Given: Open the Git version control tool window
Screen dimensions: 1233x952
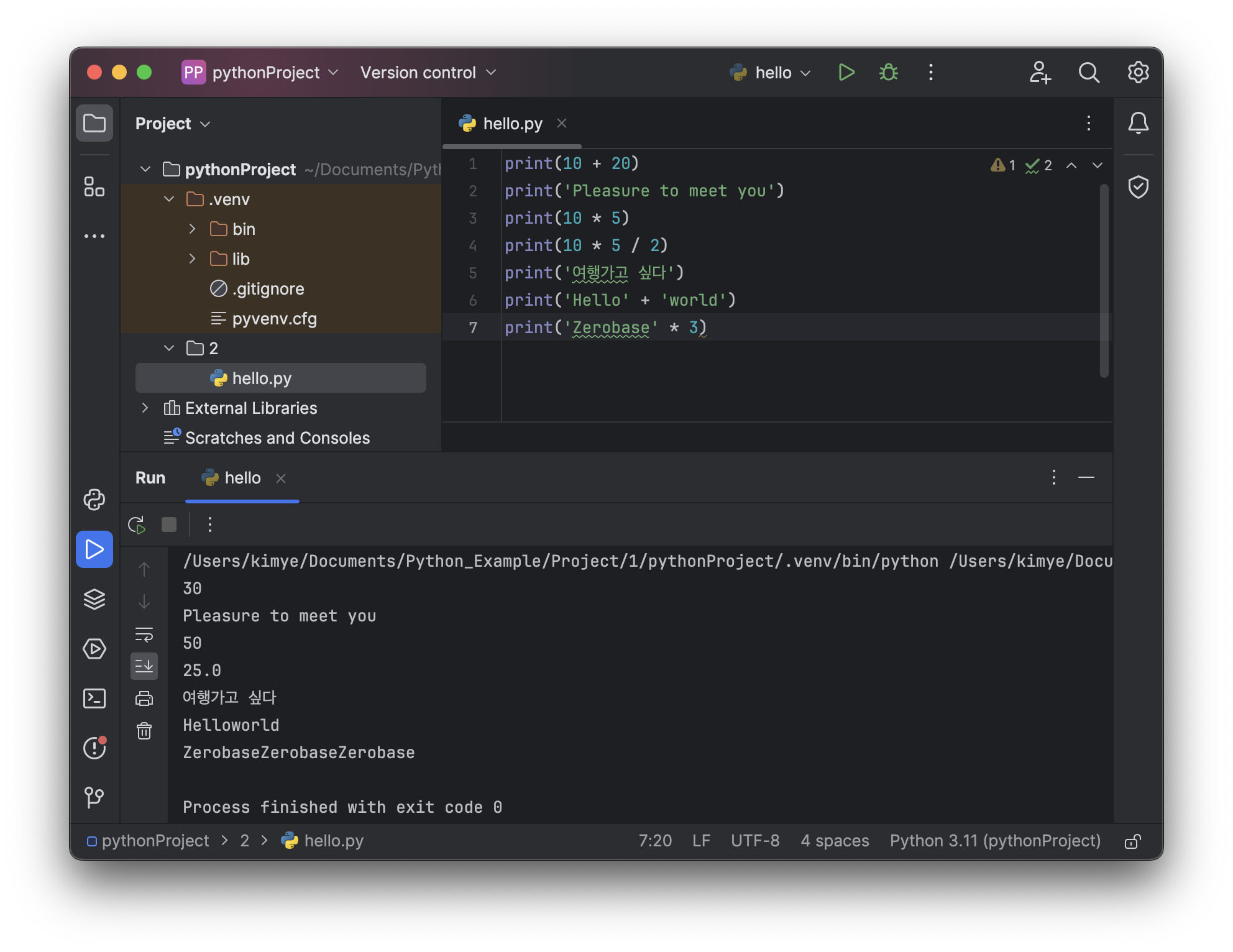Looking at the screenshot, I should click(x=94, y=797).
